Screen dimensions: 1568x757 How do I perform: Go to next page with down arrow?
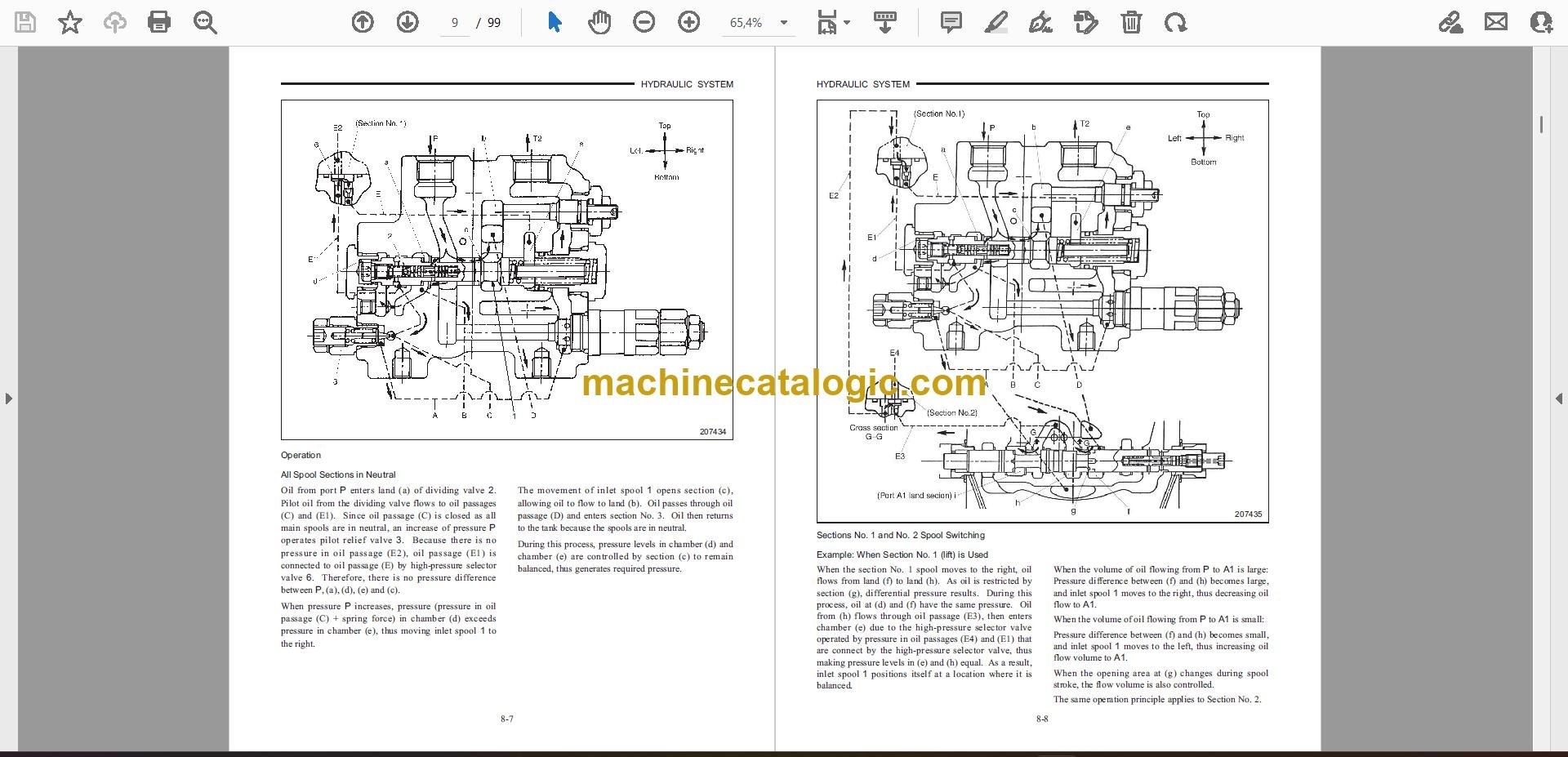pos(408,22)
